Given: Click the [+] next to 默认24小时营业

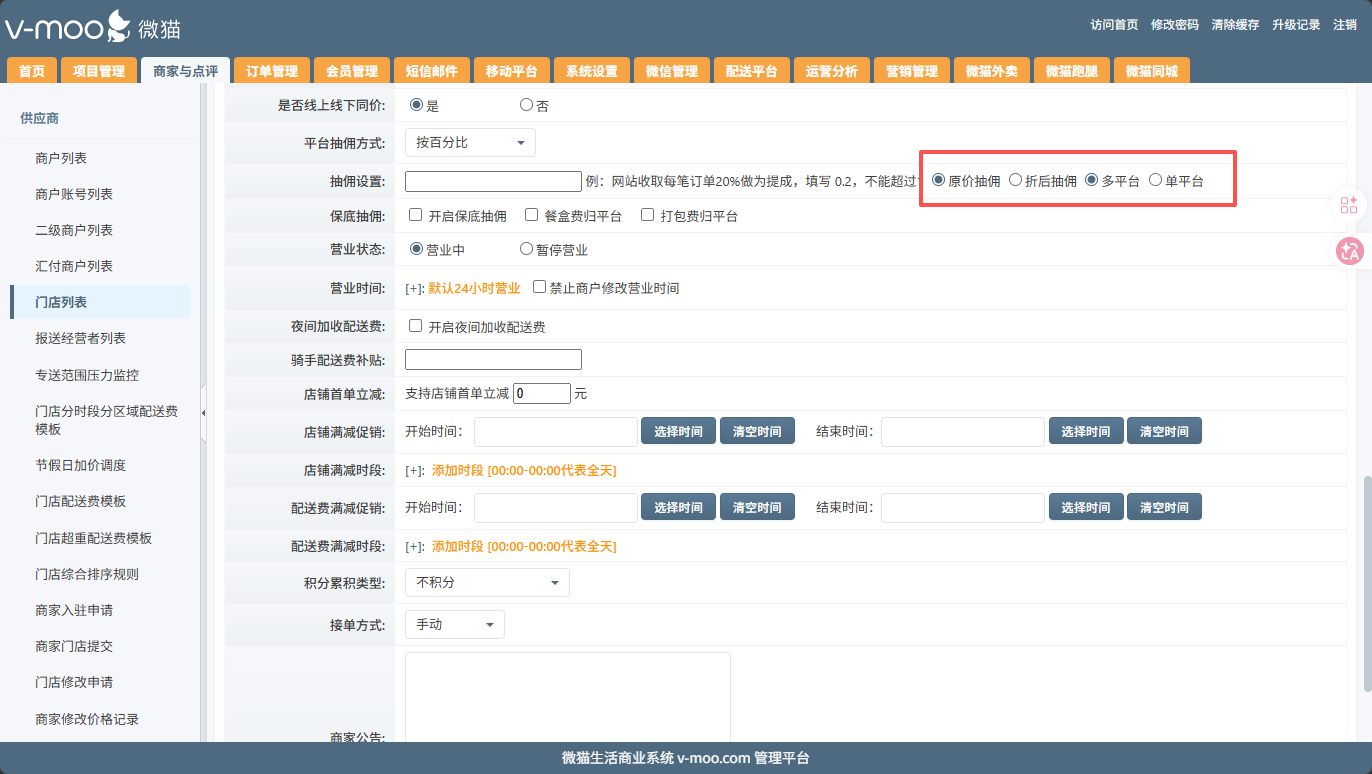Looking at the screenshot, I should coord(414,288).
